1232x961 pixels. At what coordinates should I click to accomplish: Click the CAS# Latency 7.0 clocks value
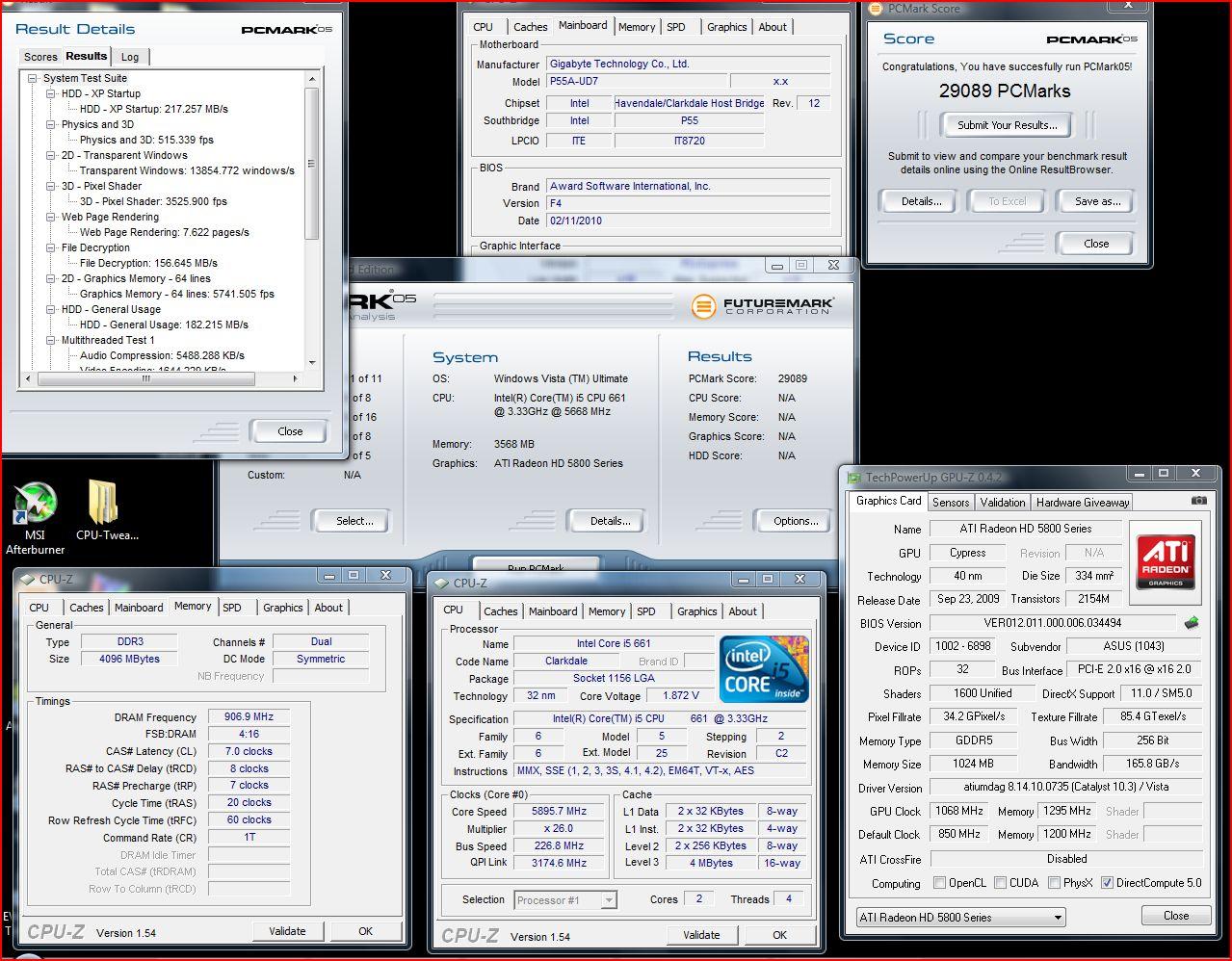click(249, 751)
